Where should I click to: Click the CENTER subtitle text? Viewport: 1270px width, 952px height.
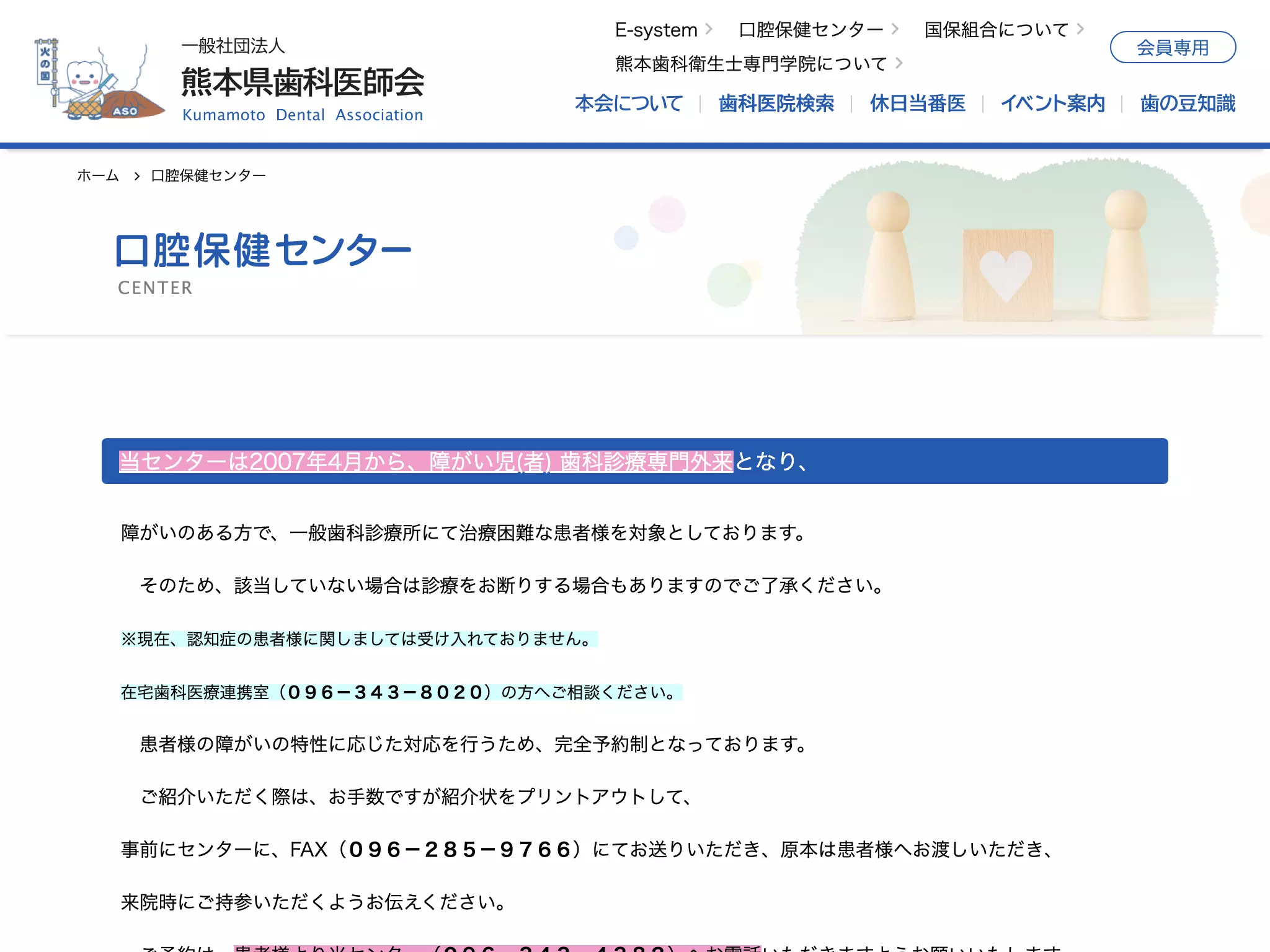155,288
